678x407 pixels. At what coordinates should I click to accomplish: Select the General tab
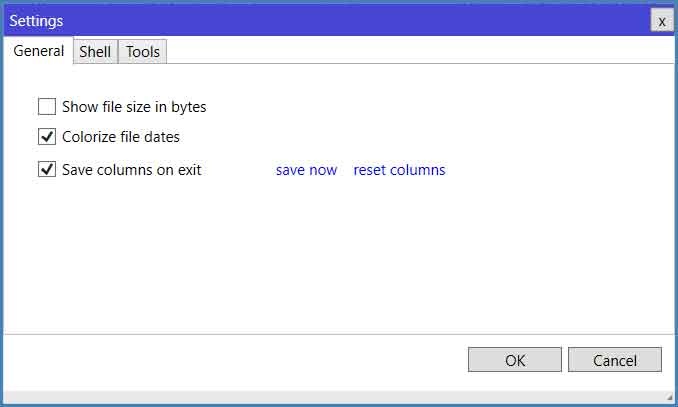pyautogui.click(x=39, y=51)
